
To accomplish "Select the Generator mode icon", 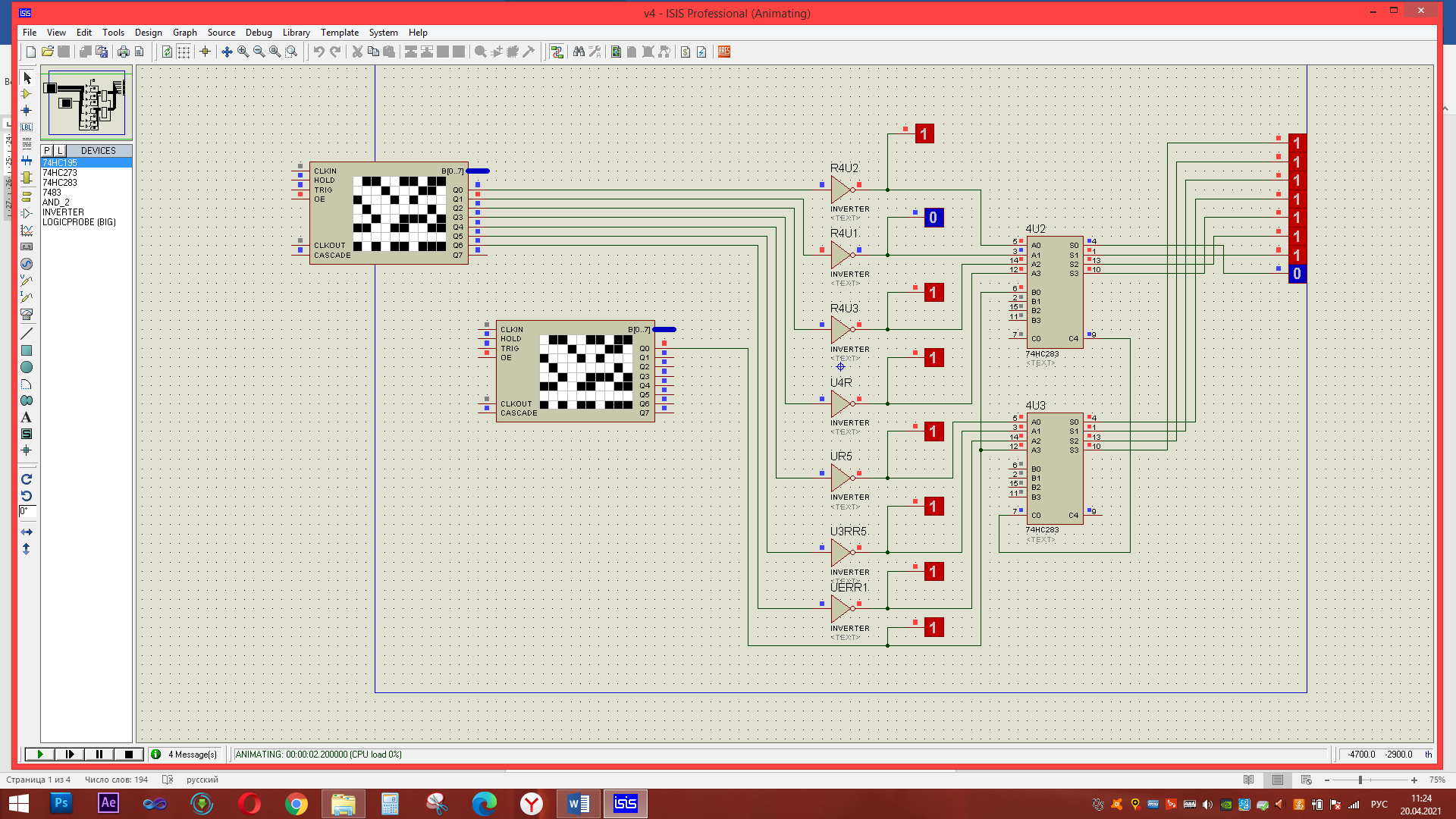I will point(27,264).
